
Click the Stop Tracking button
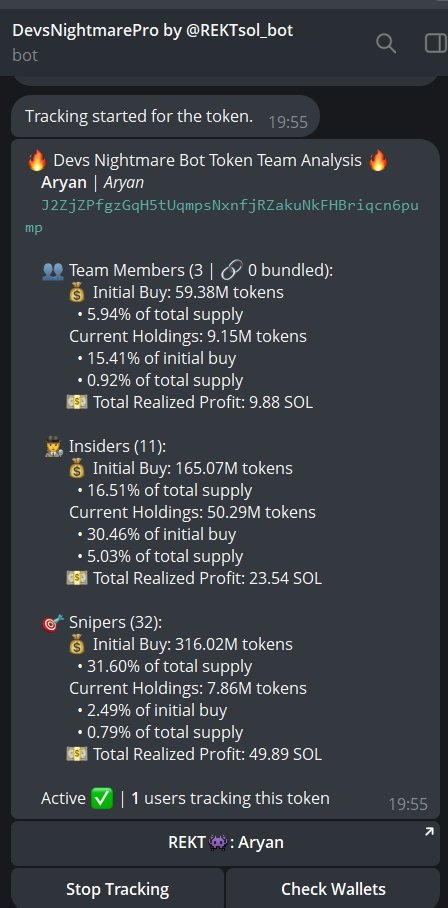click(117, 889)
